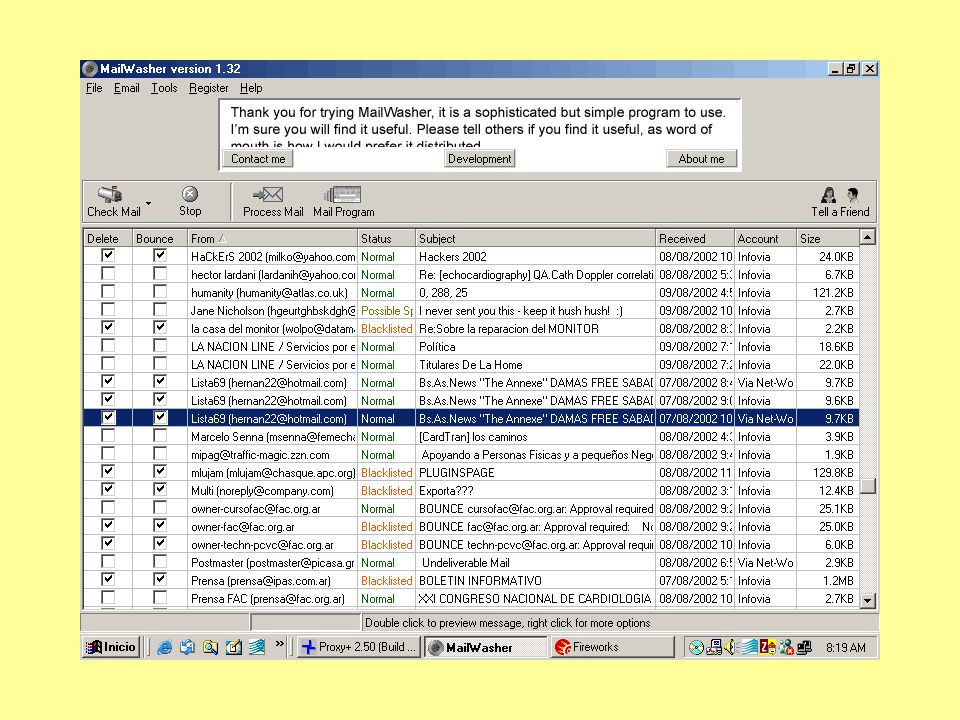
Task: Click the blue stacked-layers icon in system tray
Action: (749, 647)
